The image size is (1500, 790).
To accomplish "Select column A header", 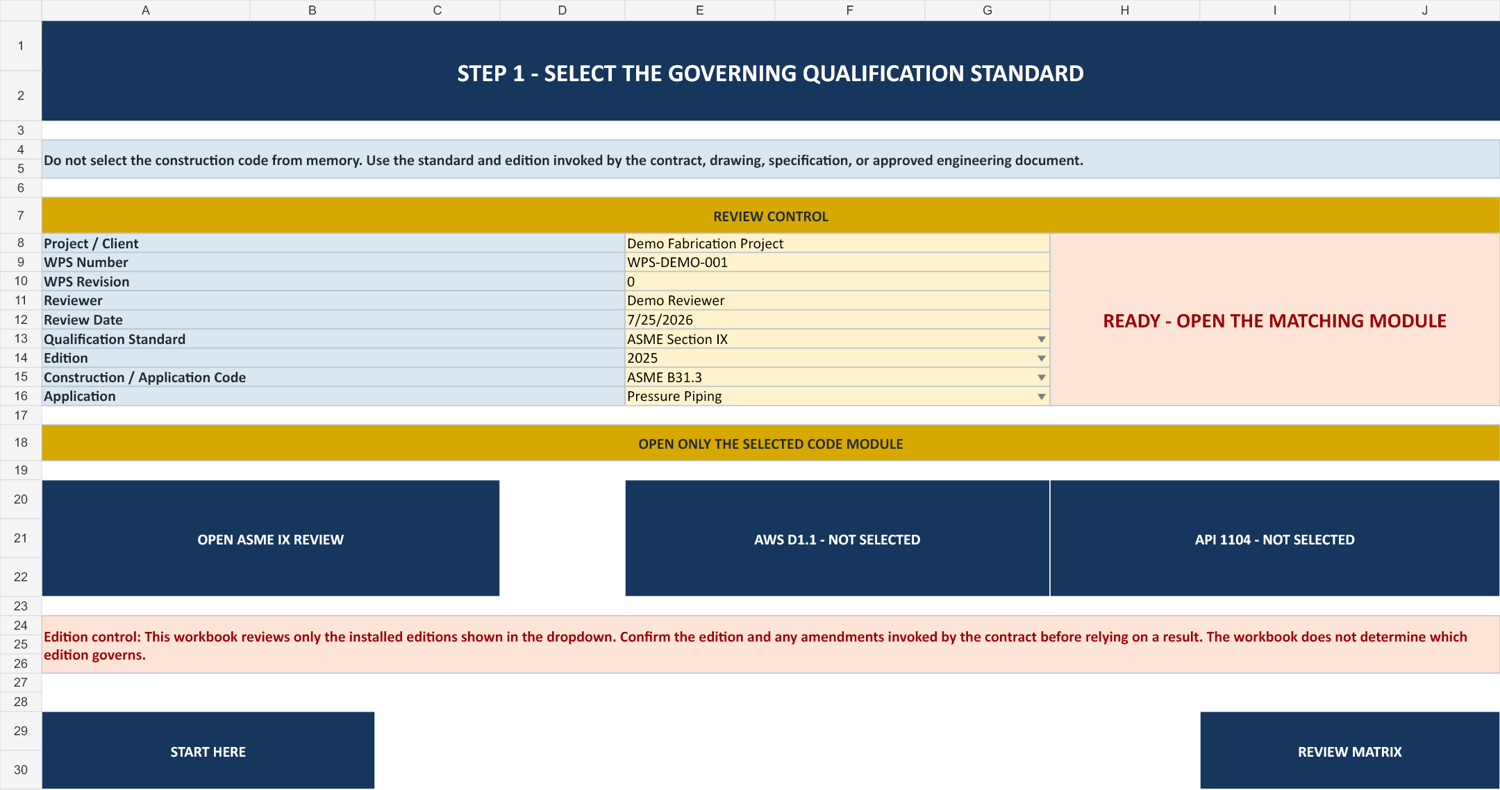I will 146,10.
